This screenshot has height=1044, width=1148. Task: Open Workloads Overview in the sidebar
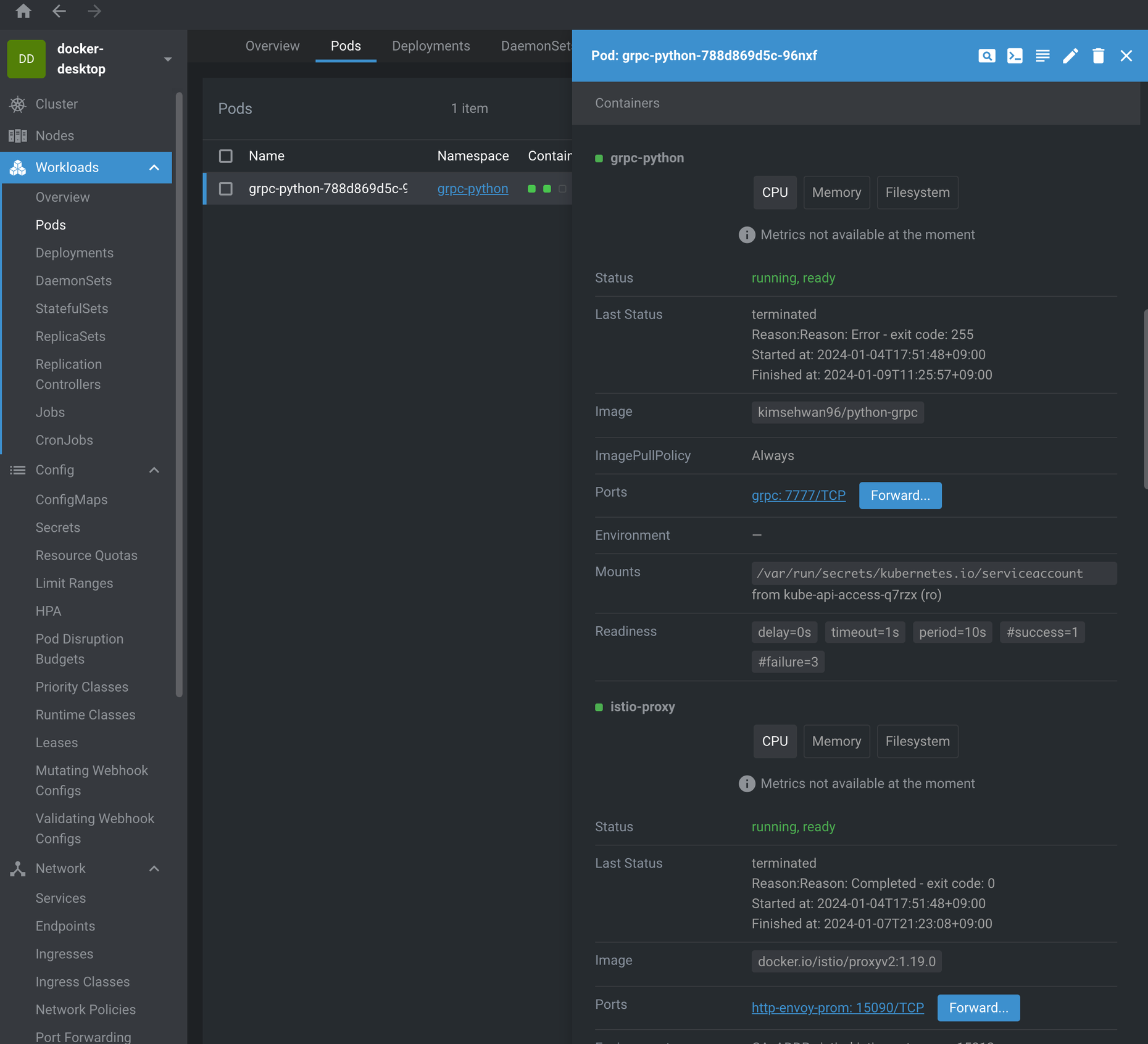tap(62, 197)
